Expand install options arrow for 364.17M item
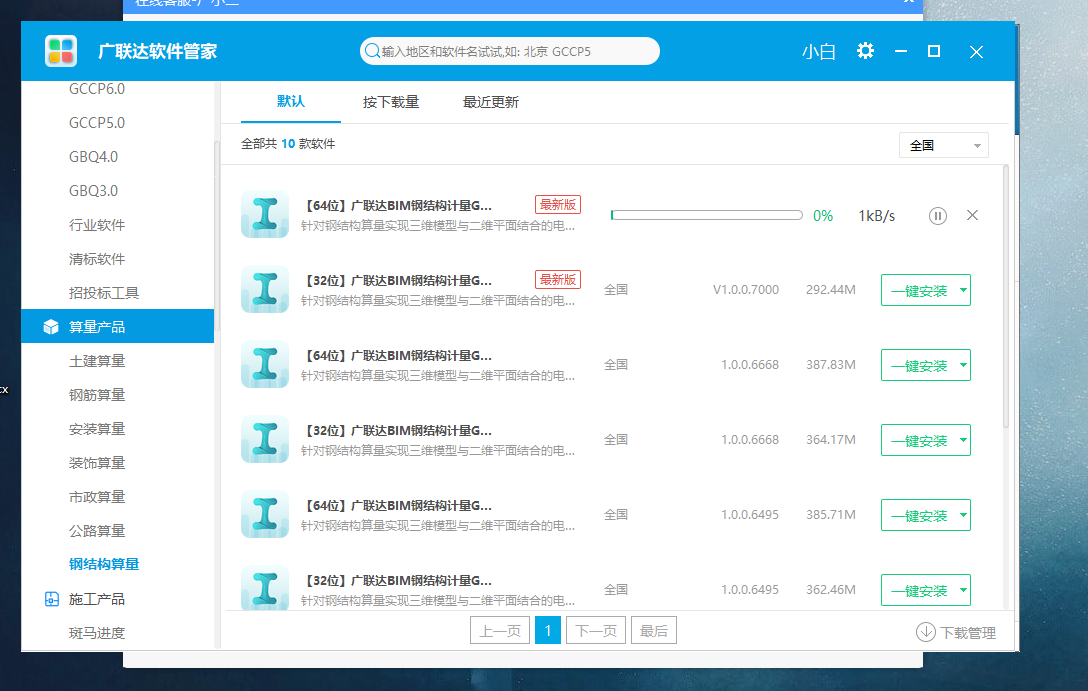The image size is (1088, 691). [x=963, y=440]
